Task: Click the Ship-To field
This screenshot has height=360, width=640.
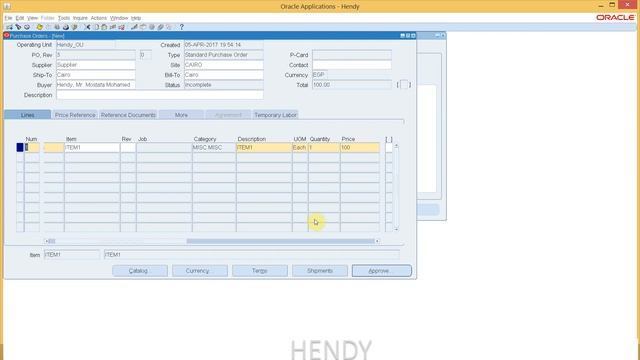Action: coord(96,75)
